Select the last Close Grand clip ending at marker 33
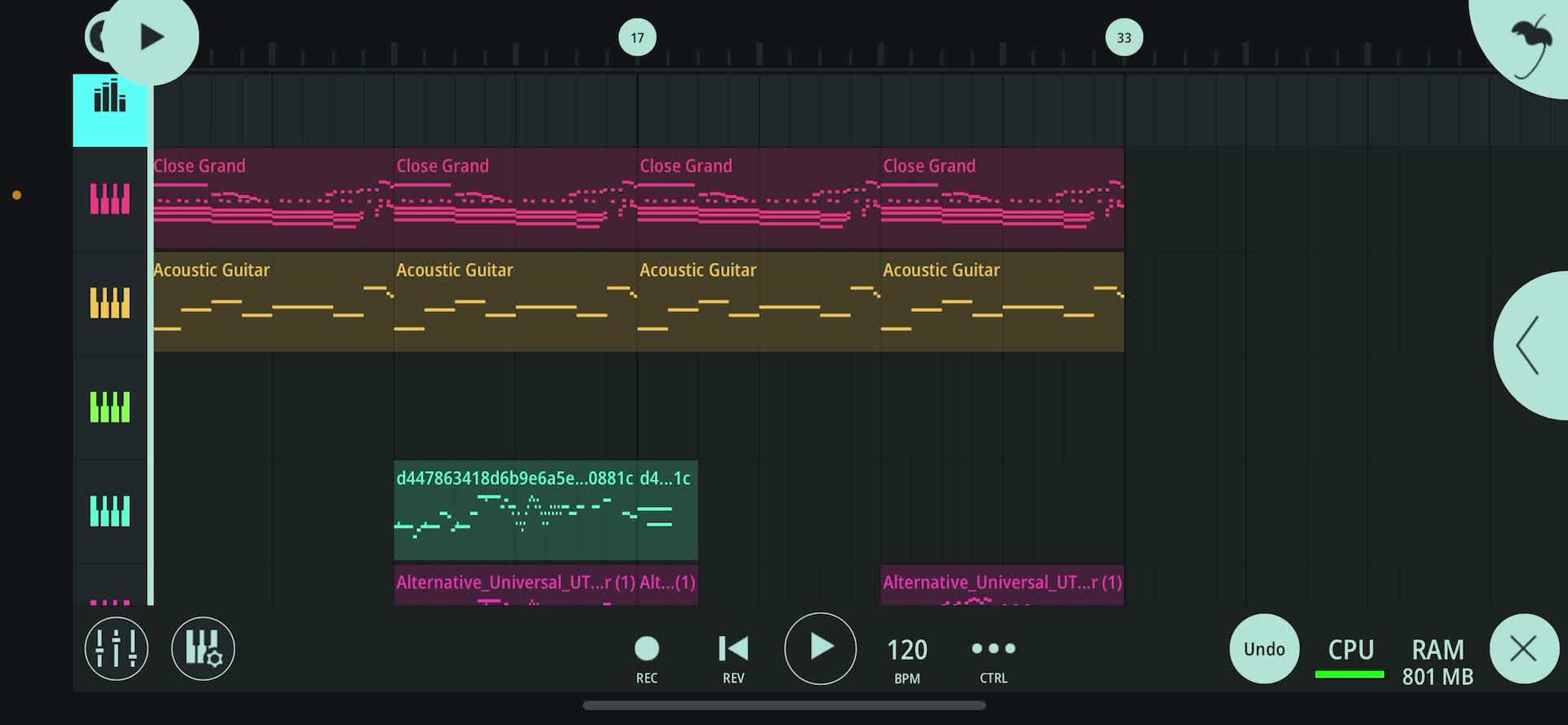This screenshot has width=1568, height=725. (x=1002, y=198)
